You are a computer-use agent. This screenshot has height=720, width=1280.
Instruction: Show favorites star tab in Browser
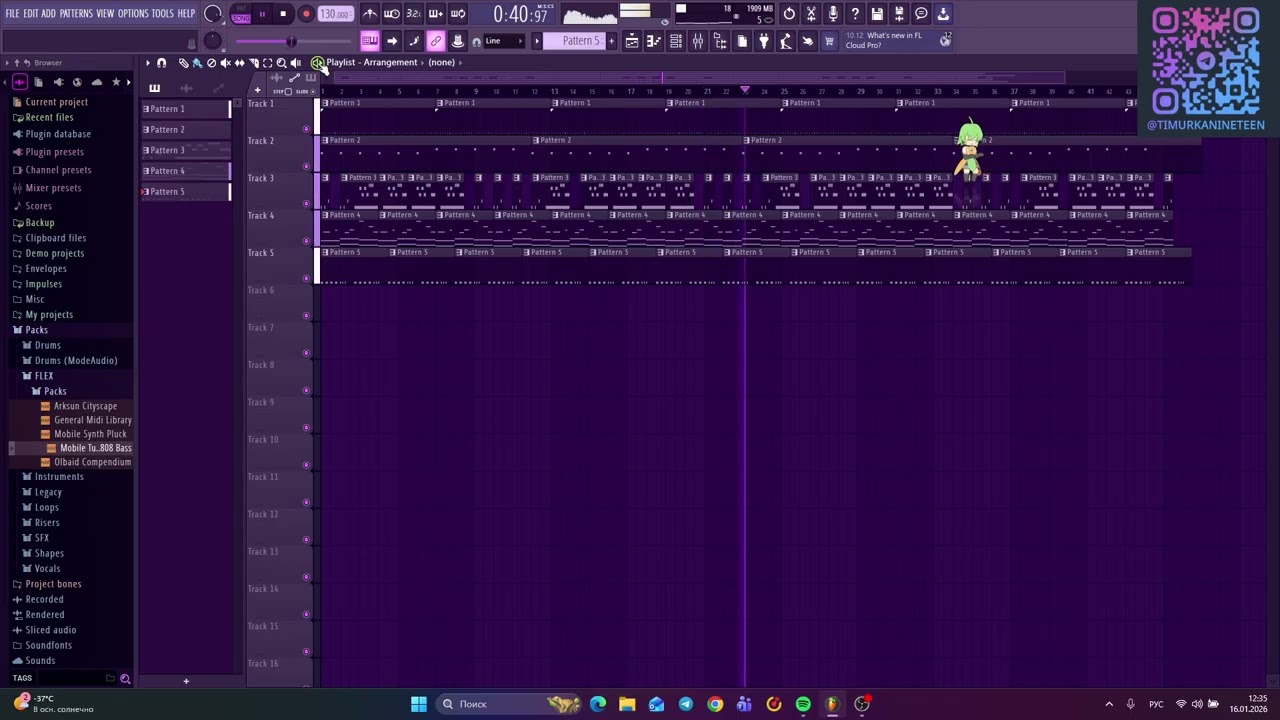(x=116, y=82)
